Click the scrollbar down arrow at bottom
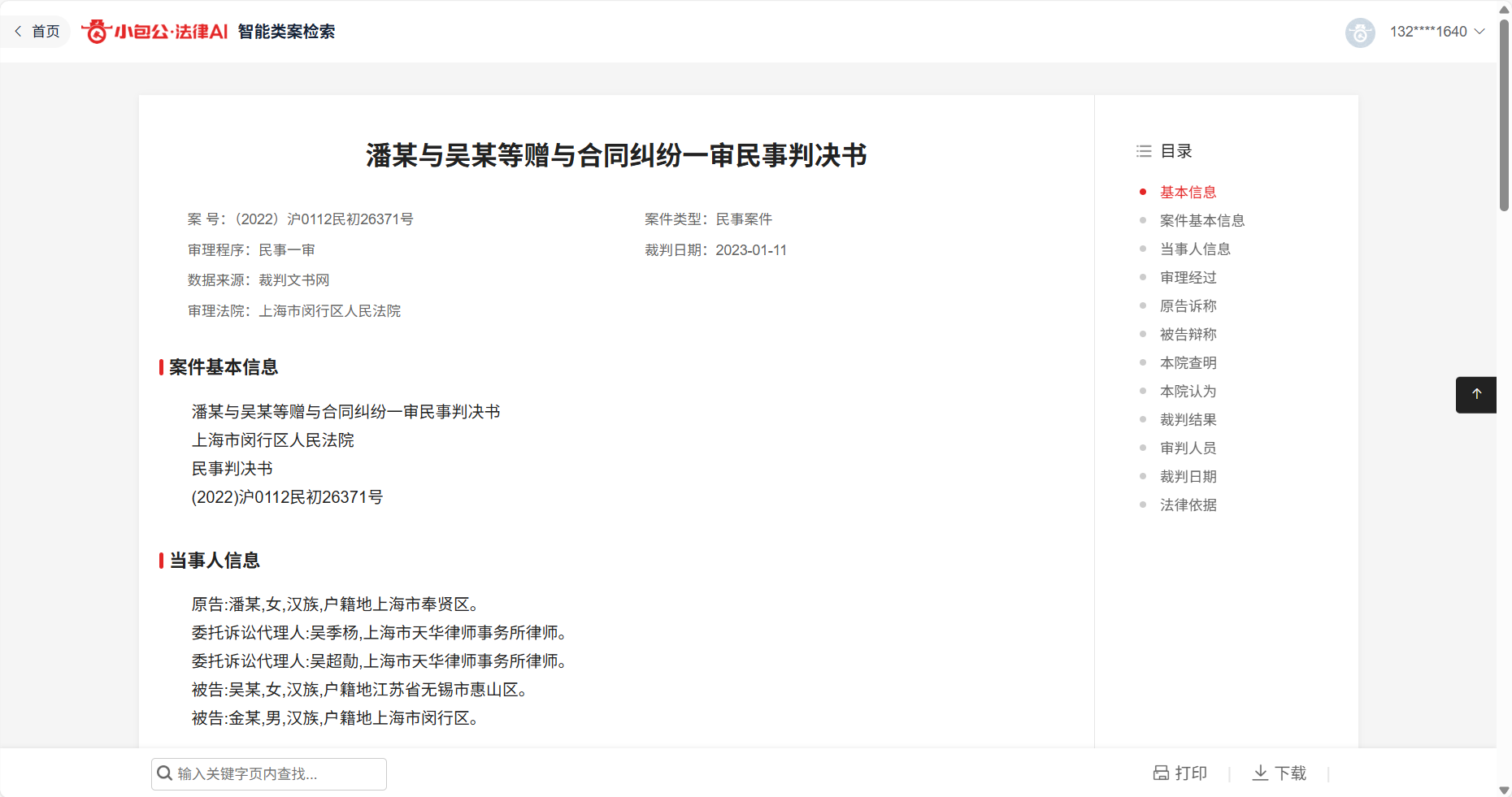This screenshot has width=1512, height=797. click(x=1504, y=790)
